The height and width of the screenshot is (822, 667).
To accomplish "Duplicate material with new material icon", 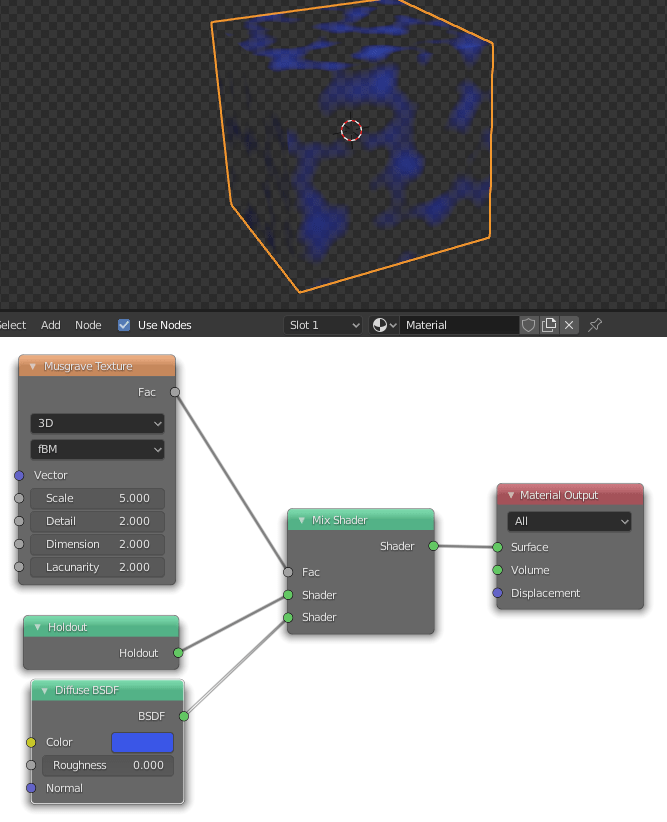I will (548, 325).
